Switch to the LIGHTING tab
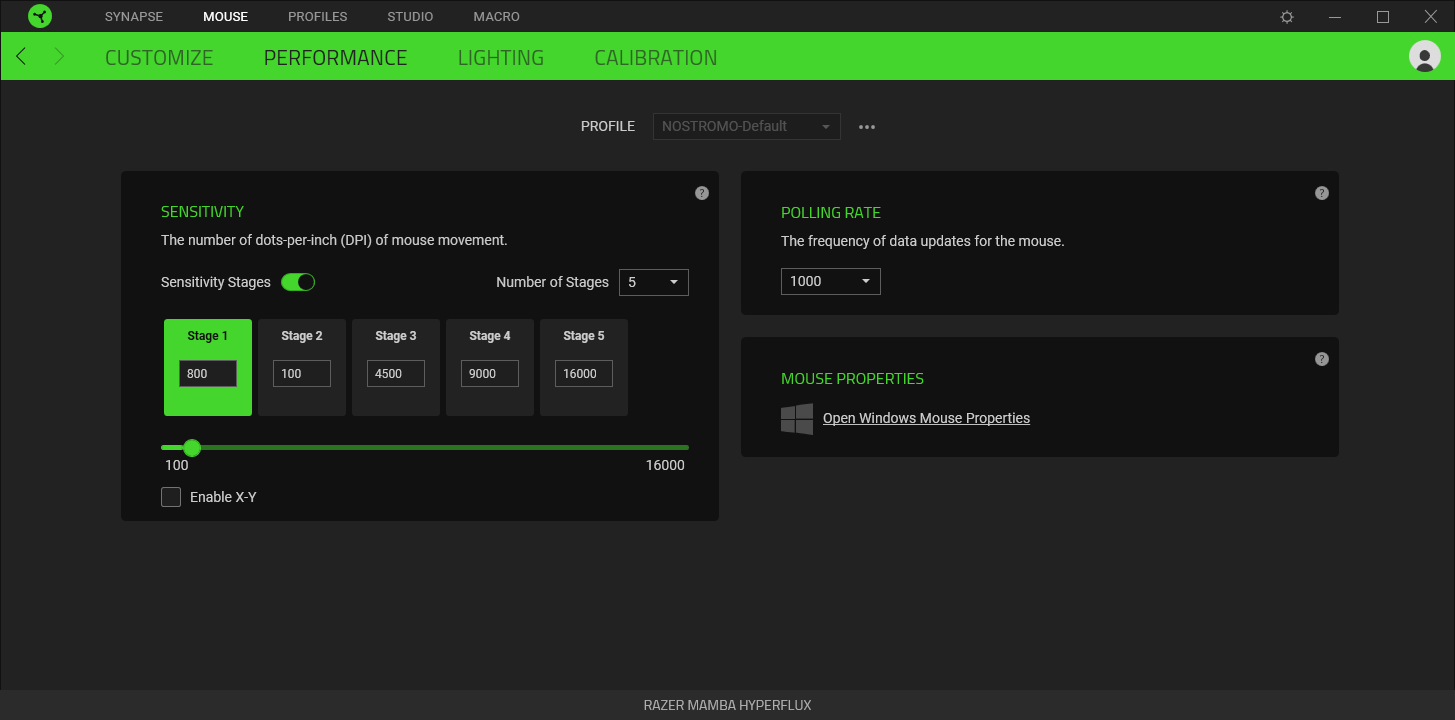Viewport: 1455px width, 720px height. click(500, 57)
